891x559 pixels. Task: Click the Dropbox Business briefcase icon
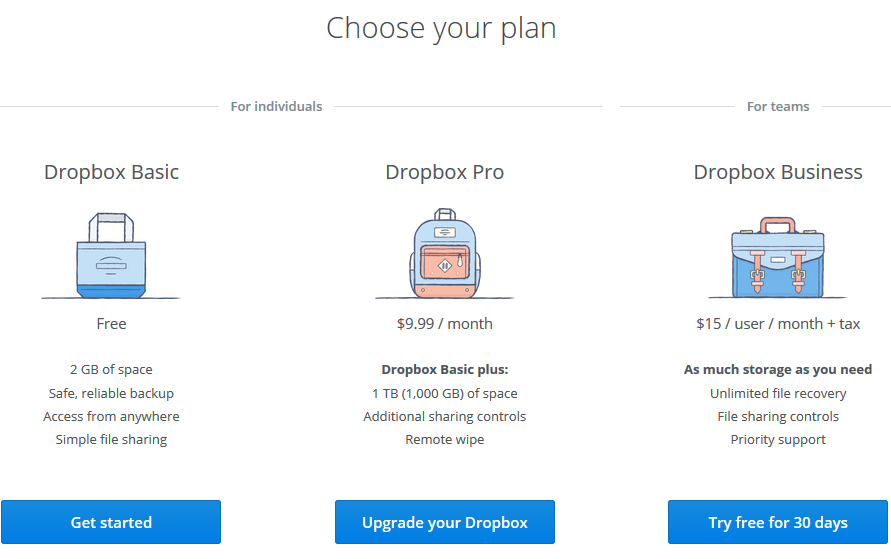coord(778,257)
